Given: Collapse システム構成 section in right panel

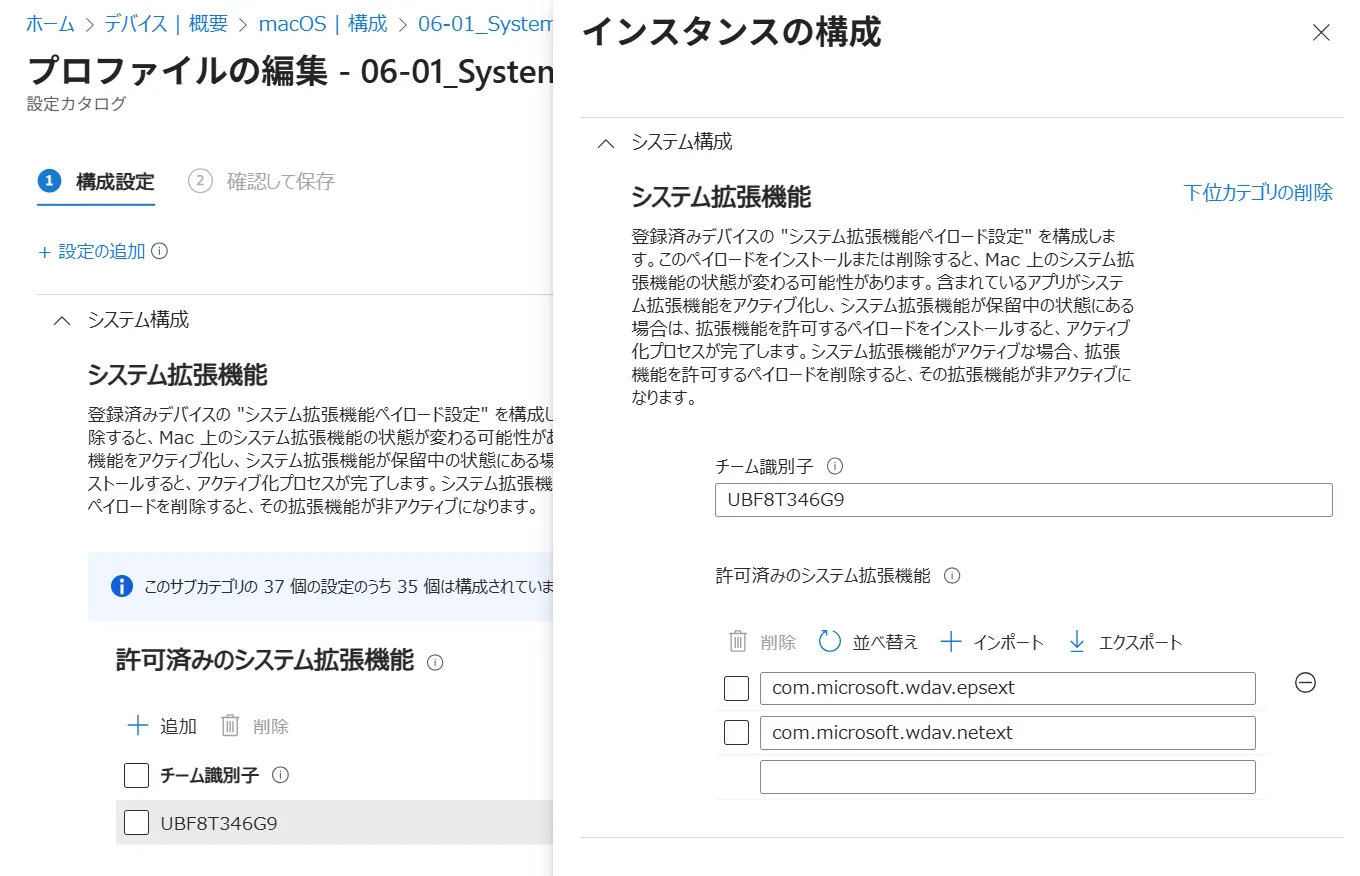Looking at the screenshot, I should click(605, 143).
